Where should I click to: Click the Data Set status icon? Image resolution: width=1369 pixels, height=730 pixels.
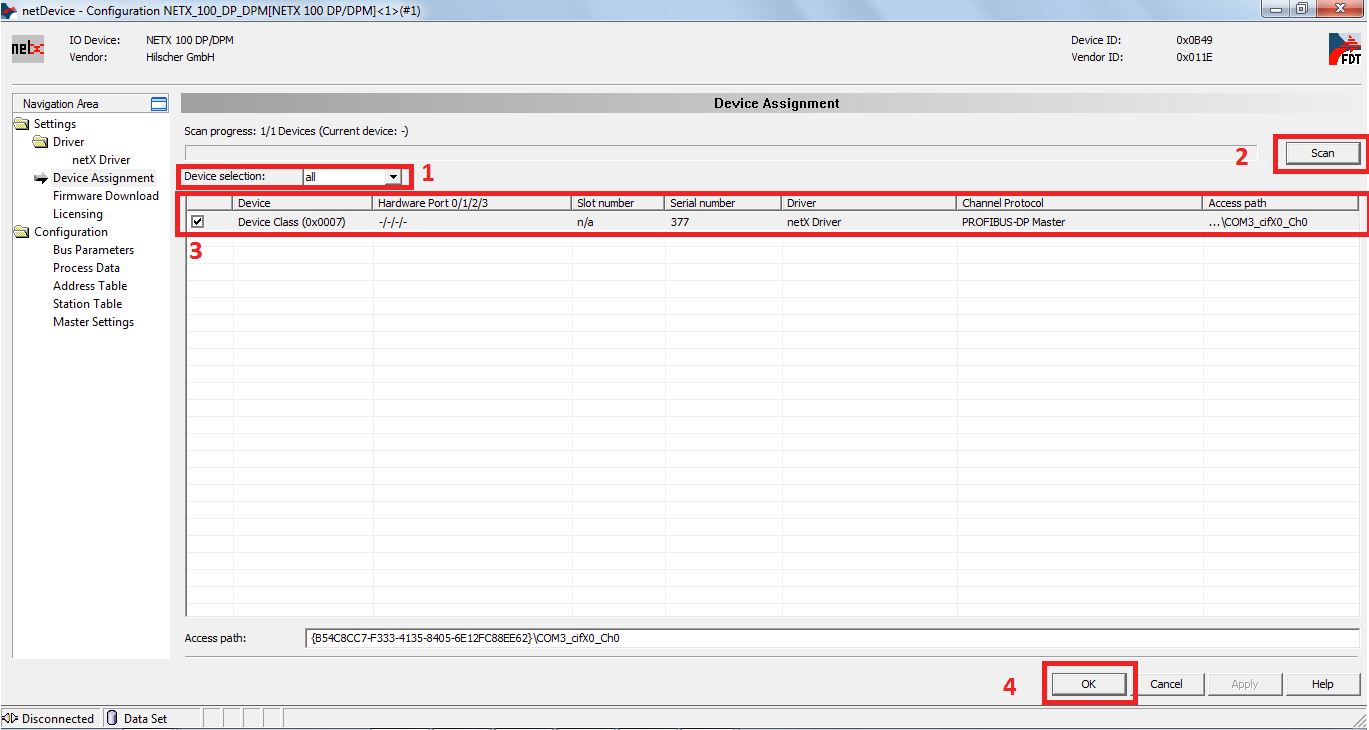113,718
